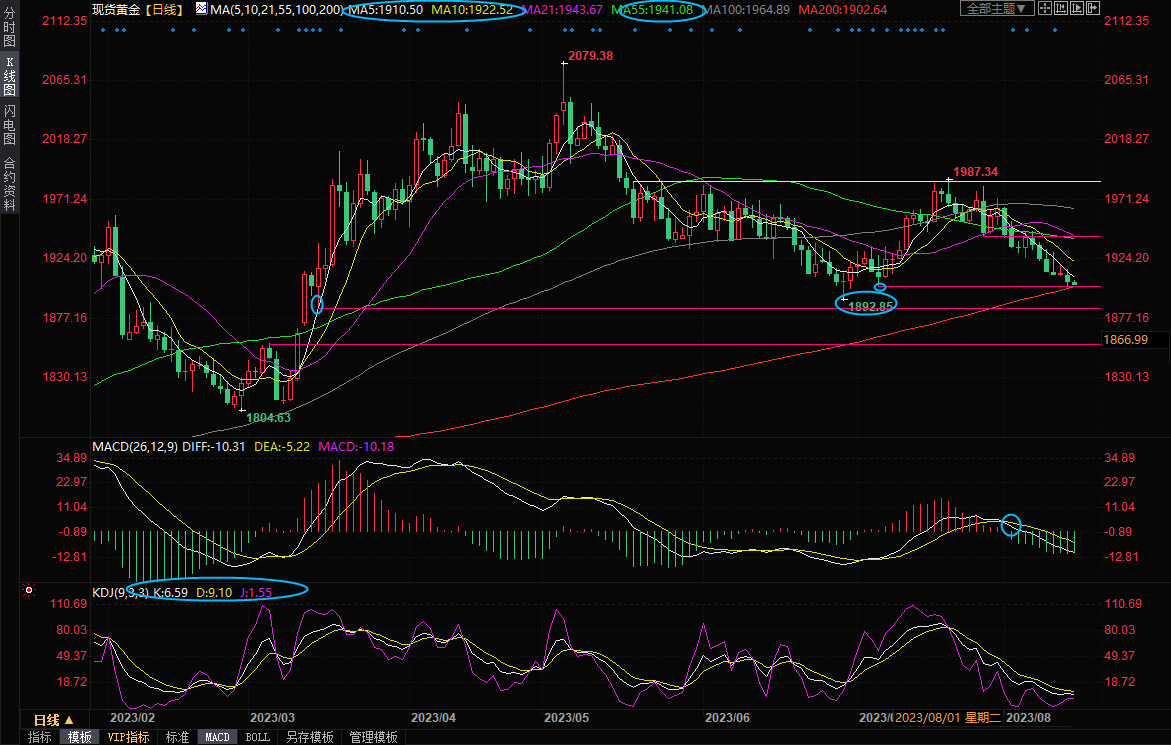Viewport: 1171px width, 745px height.
Task: Toggle the MACD indicator template
Action: click(217, 737)
